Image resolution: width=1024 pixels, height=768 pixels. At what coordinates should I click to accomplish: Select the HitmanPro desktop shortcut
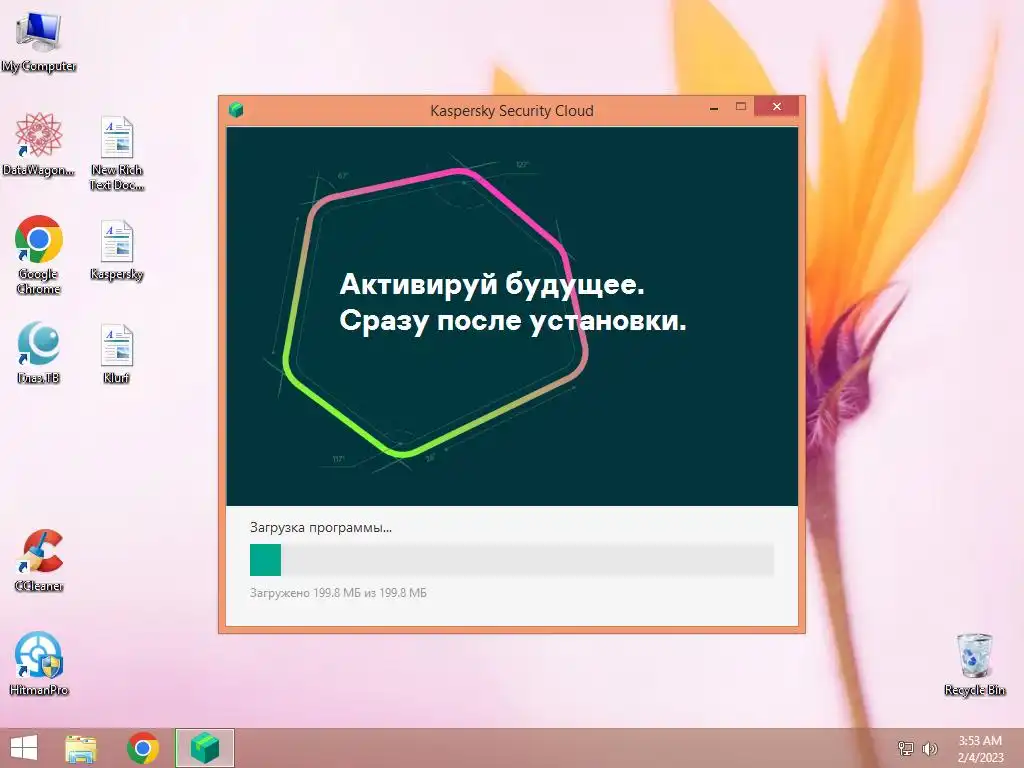tap(39, 664)
